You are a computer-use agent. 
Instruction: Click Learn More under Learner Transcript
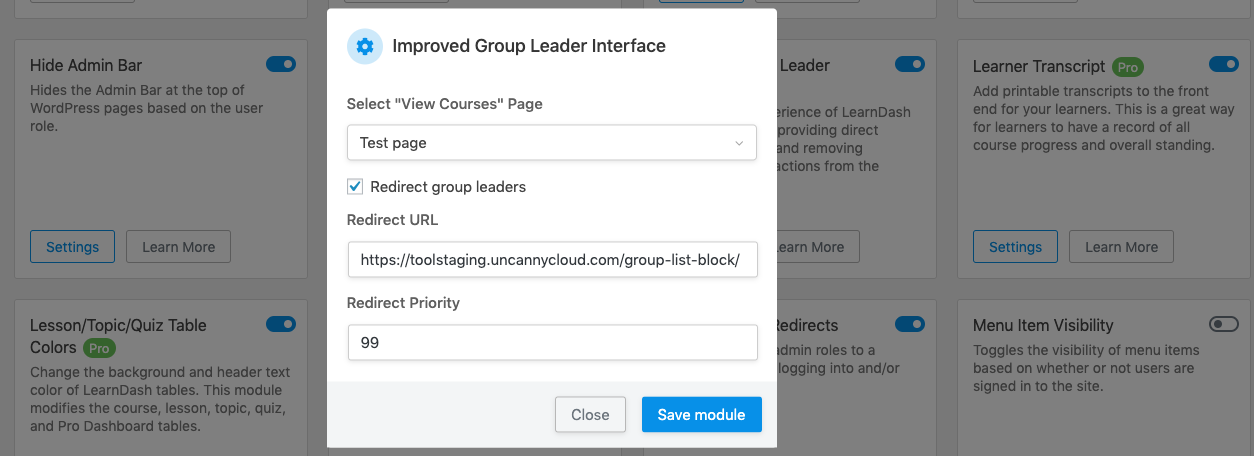(x=1121, y=247)
